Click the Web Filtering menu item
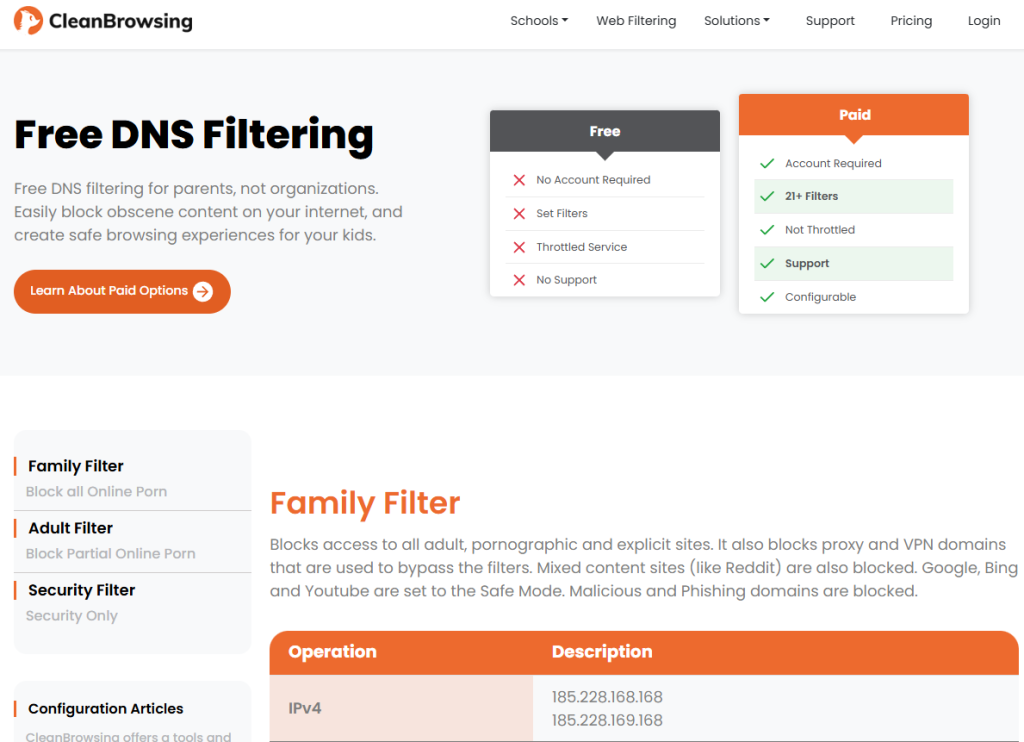The image size is (1024, 742). click(636, 20)
